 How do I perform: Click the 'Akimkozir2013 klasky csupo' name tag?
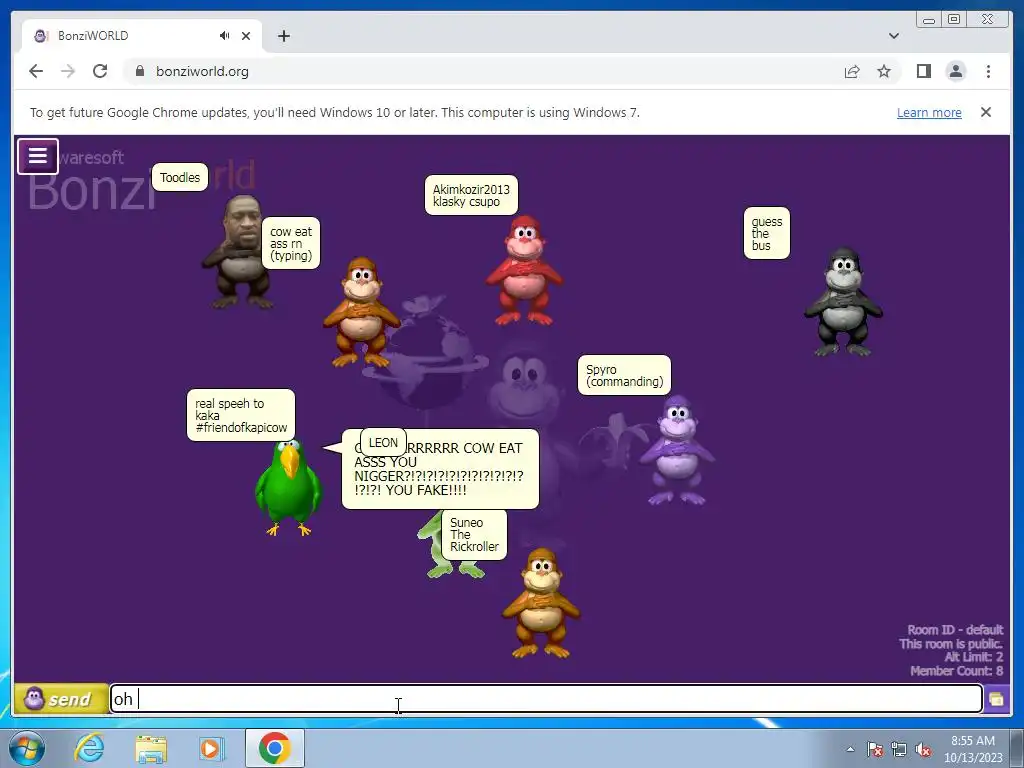point(471,195)
